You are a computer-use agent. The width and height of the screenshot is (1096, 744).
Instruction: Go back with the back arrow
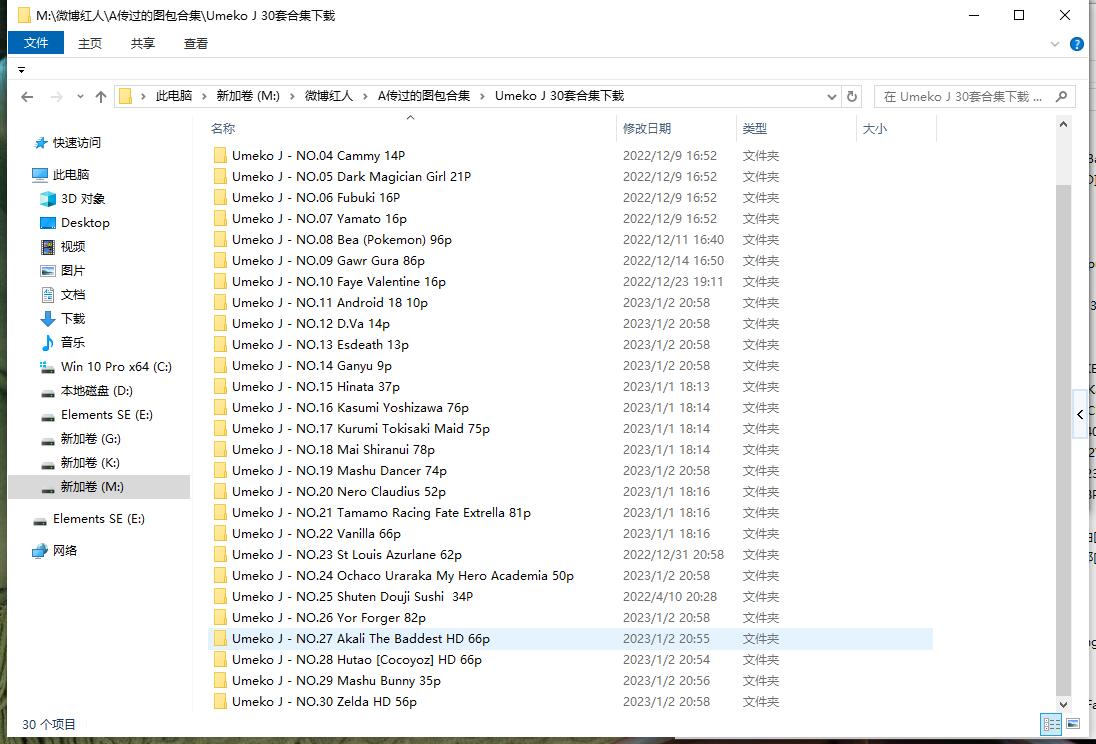[27, 96]
